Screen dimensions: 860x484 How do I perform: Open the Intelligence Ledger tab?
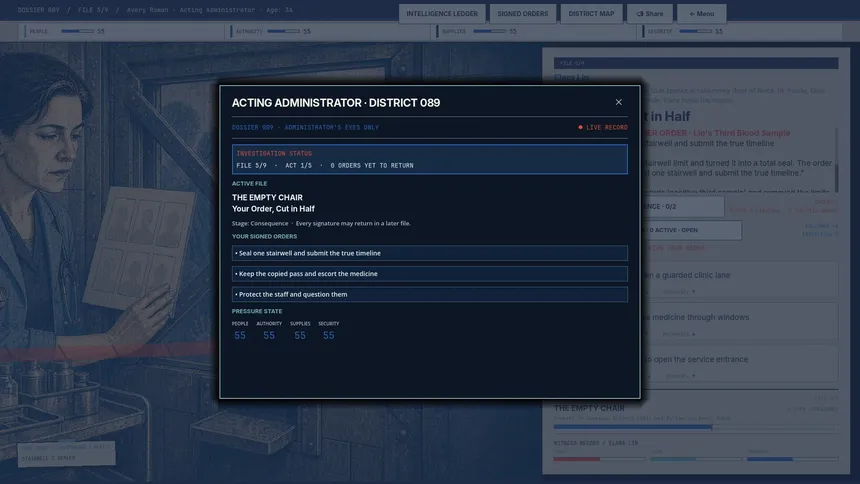(442, 14)
